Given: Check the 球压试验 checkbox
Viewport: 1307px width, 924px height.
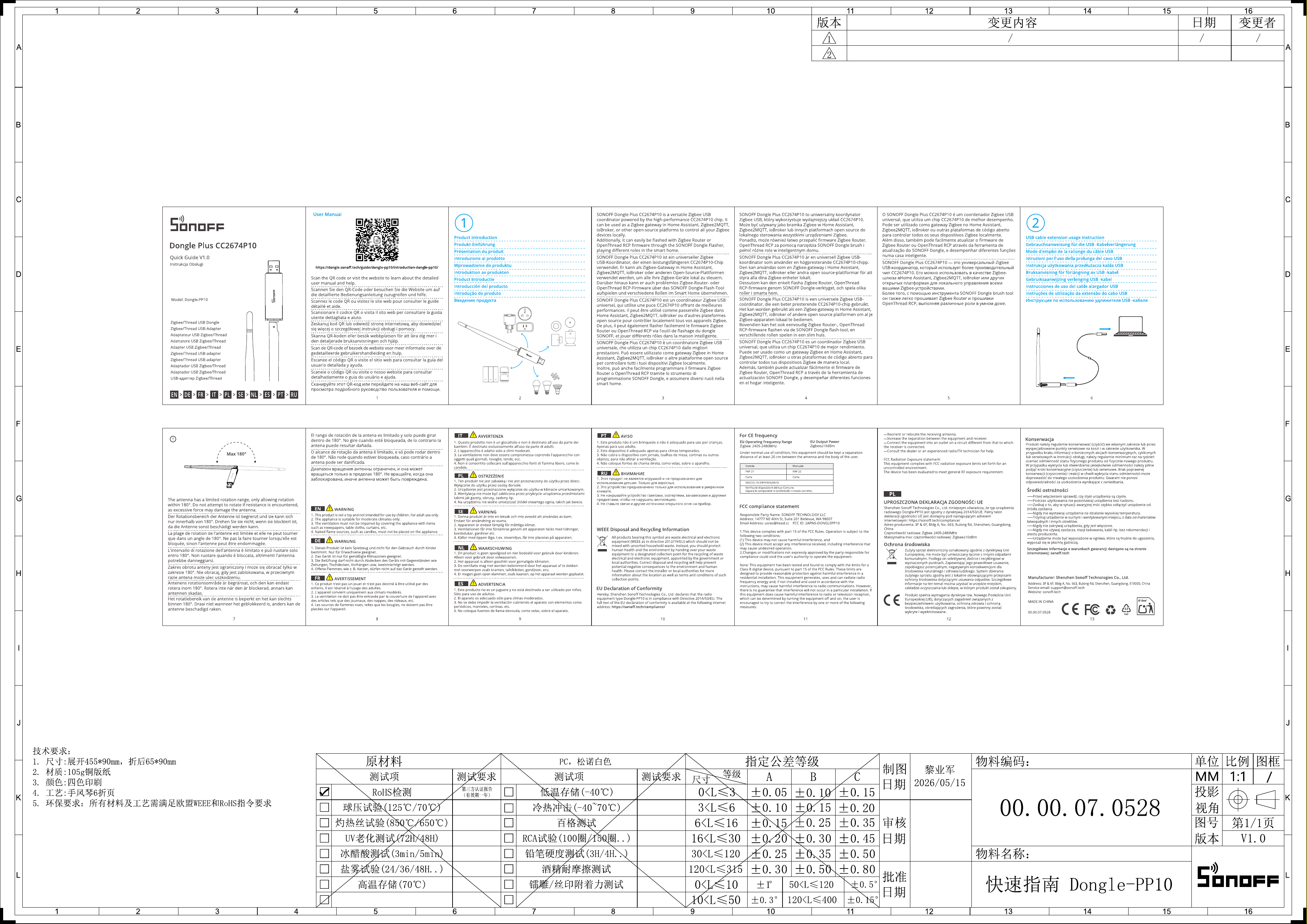Looking at the screenshot, I should coord(324,807).
